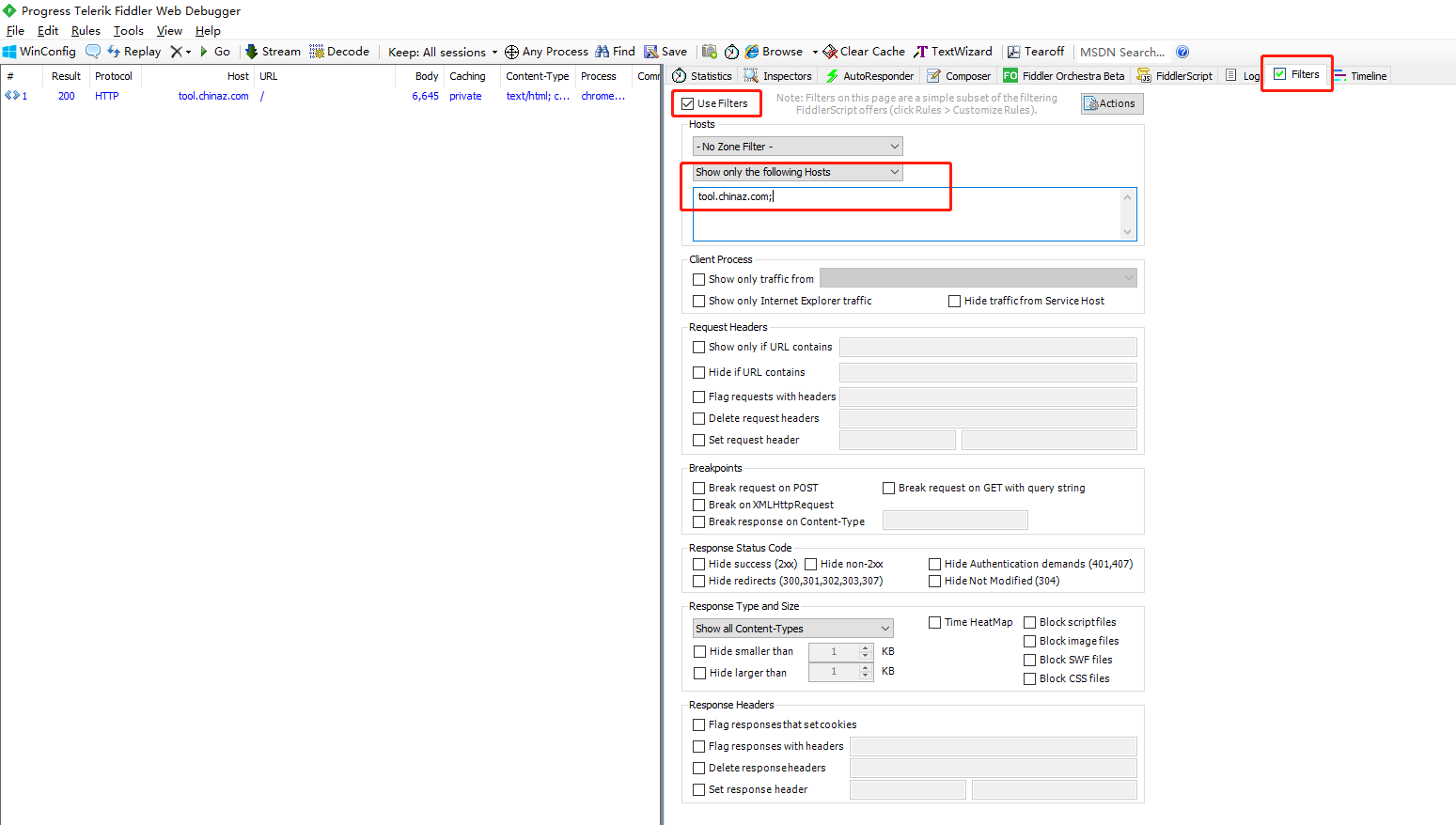This screenshot has width=1456, height=825.
Task: Select the tool.chinaz.com session row
Action: point(213,96)
